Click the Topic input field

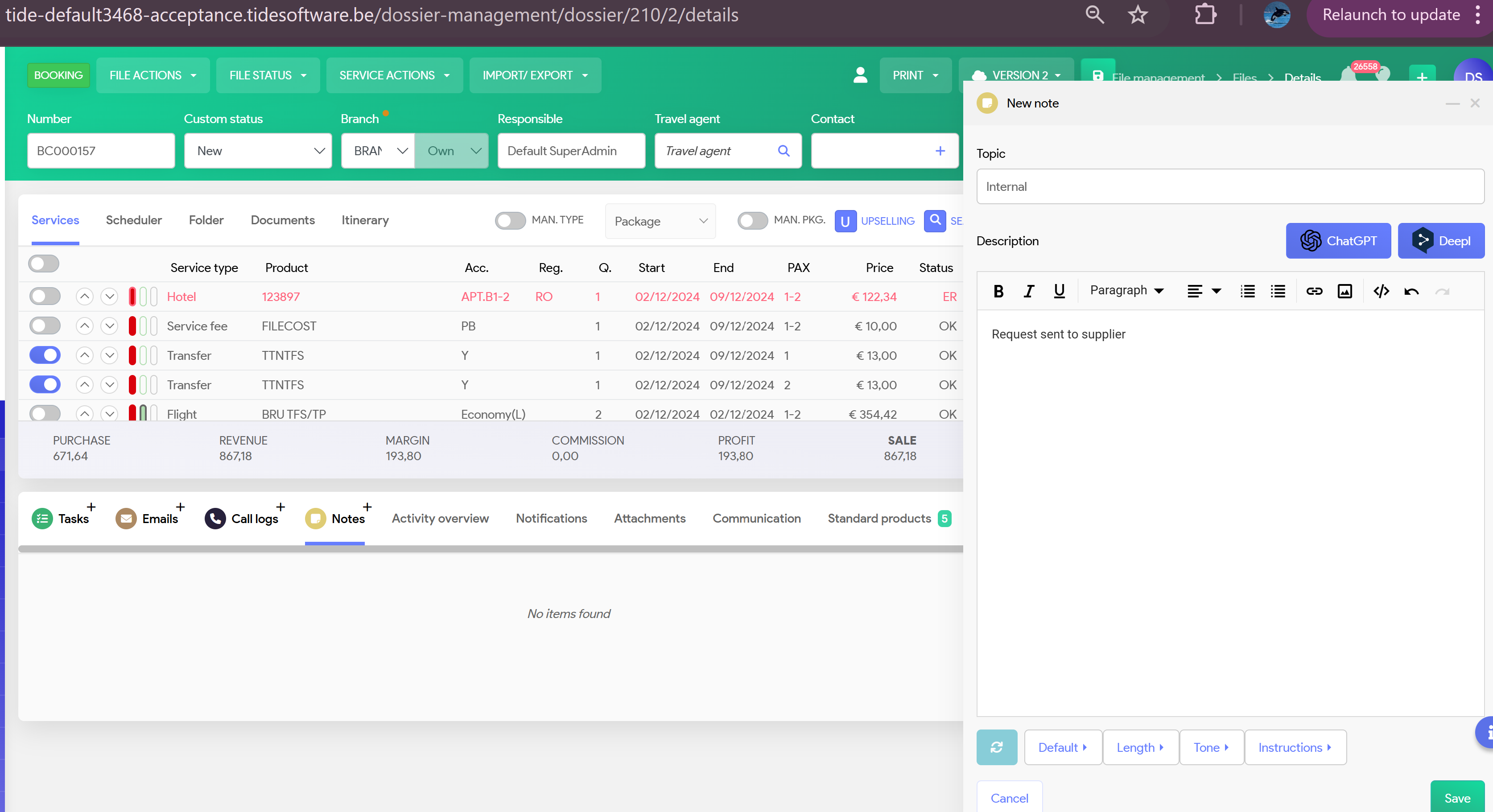1230,187
